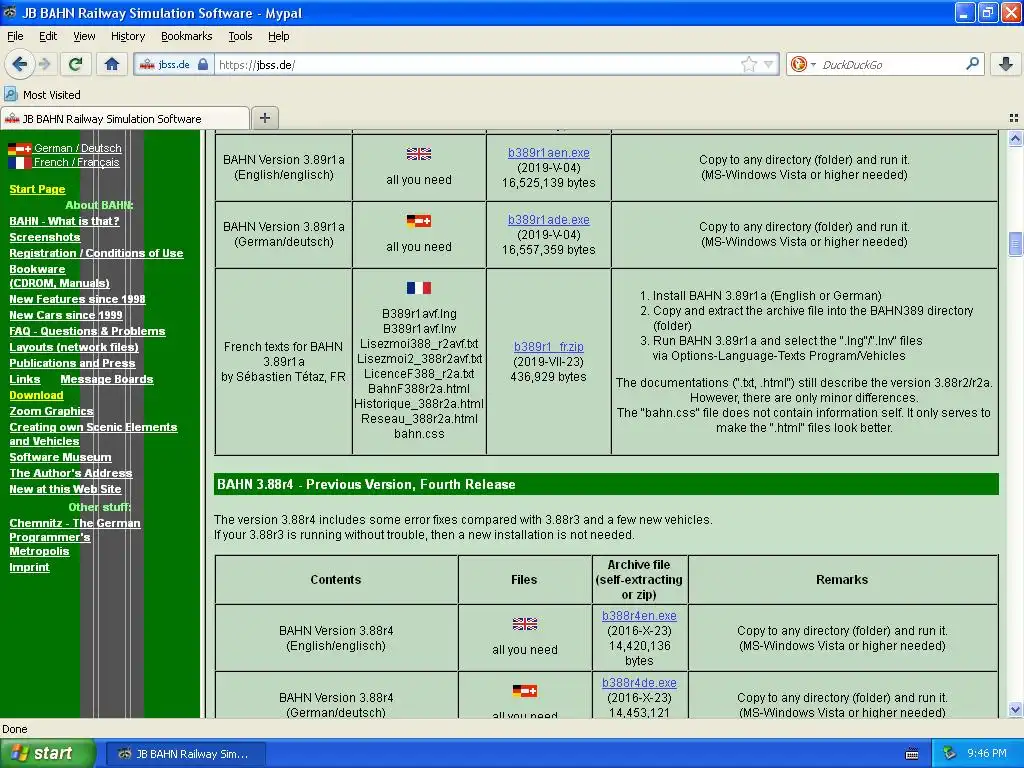Open the View menu
The width and height of the screenshot is (1024, 768).
click(x=84, y=36)
